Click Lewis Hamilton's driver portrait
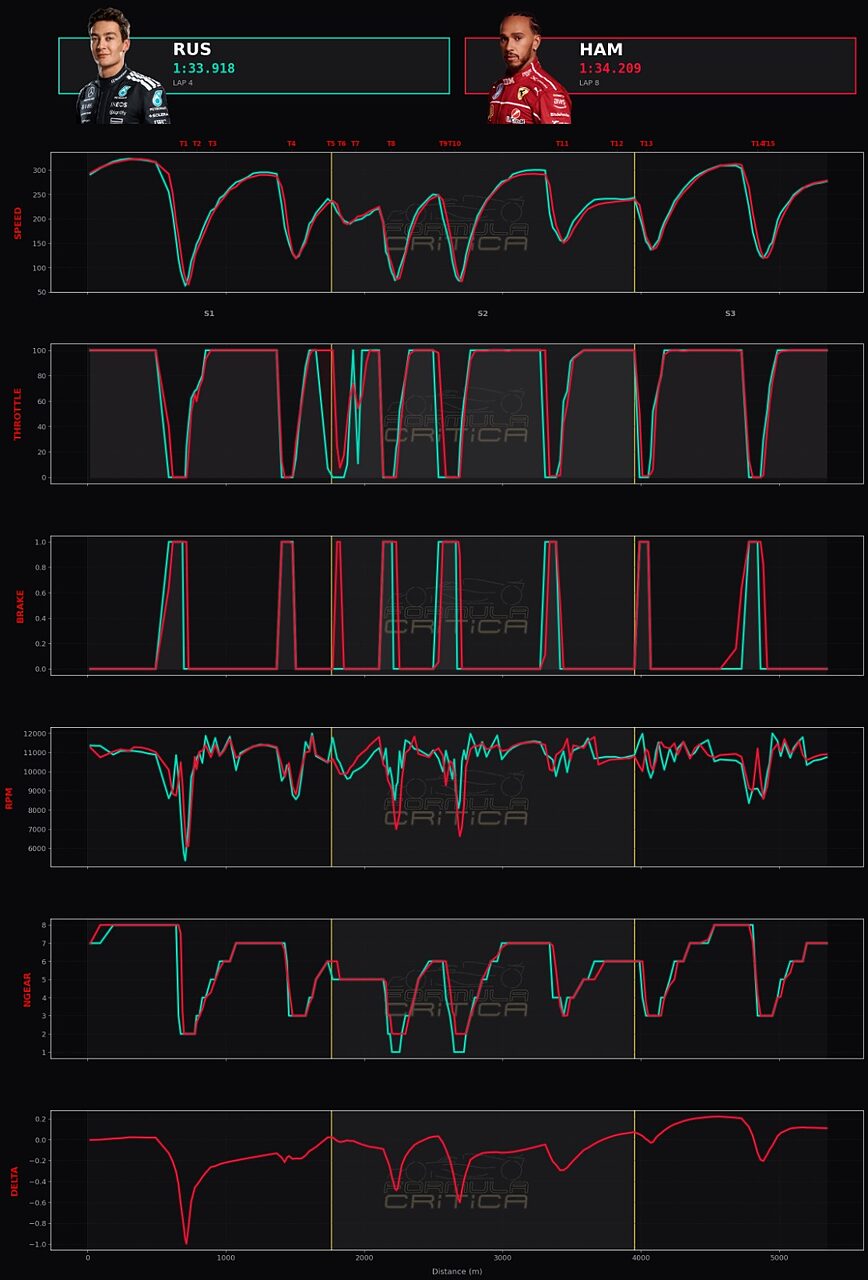Image resolution: width=868 pixels, height=1280 pixels. [528, 68]
